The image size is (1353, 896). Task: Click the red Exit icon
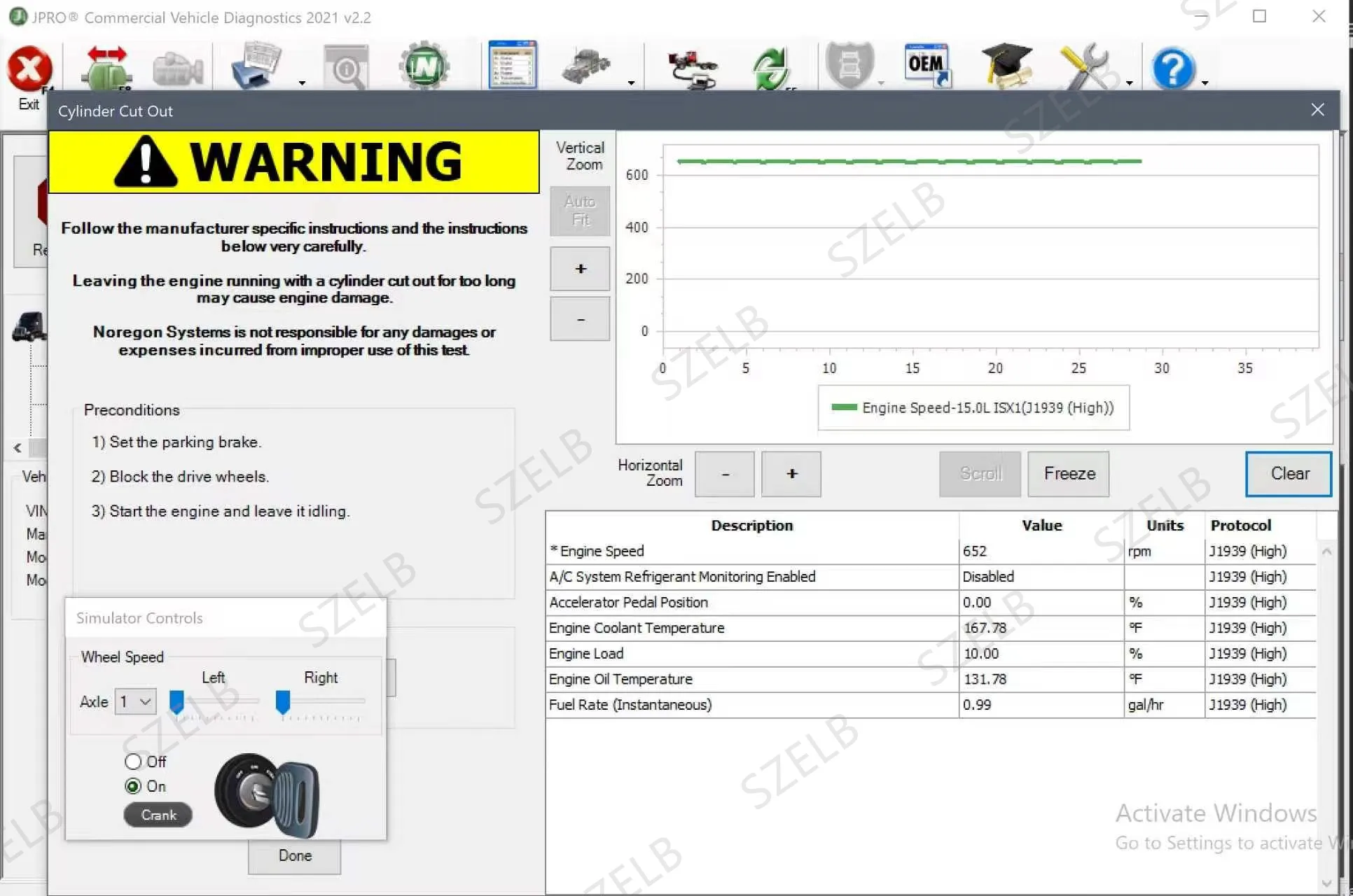click(29, 69)
